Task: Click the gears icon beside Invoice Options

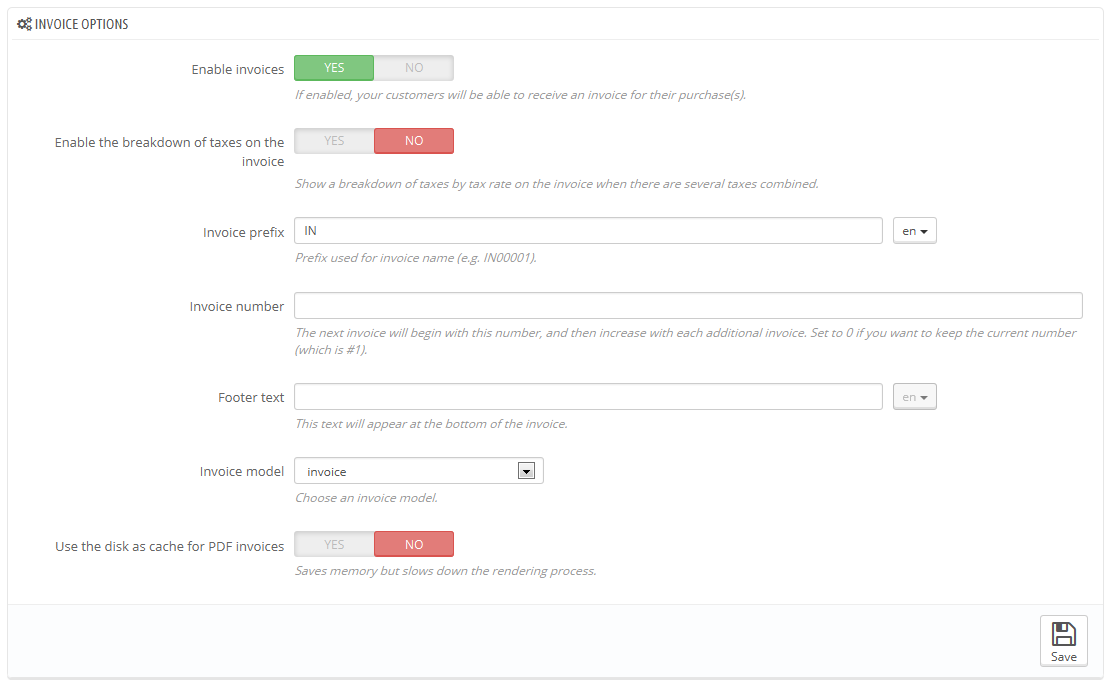Action: [25, 24]
